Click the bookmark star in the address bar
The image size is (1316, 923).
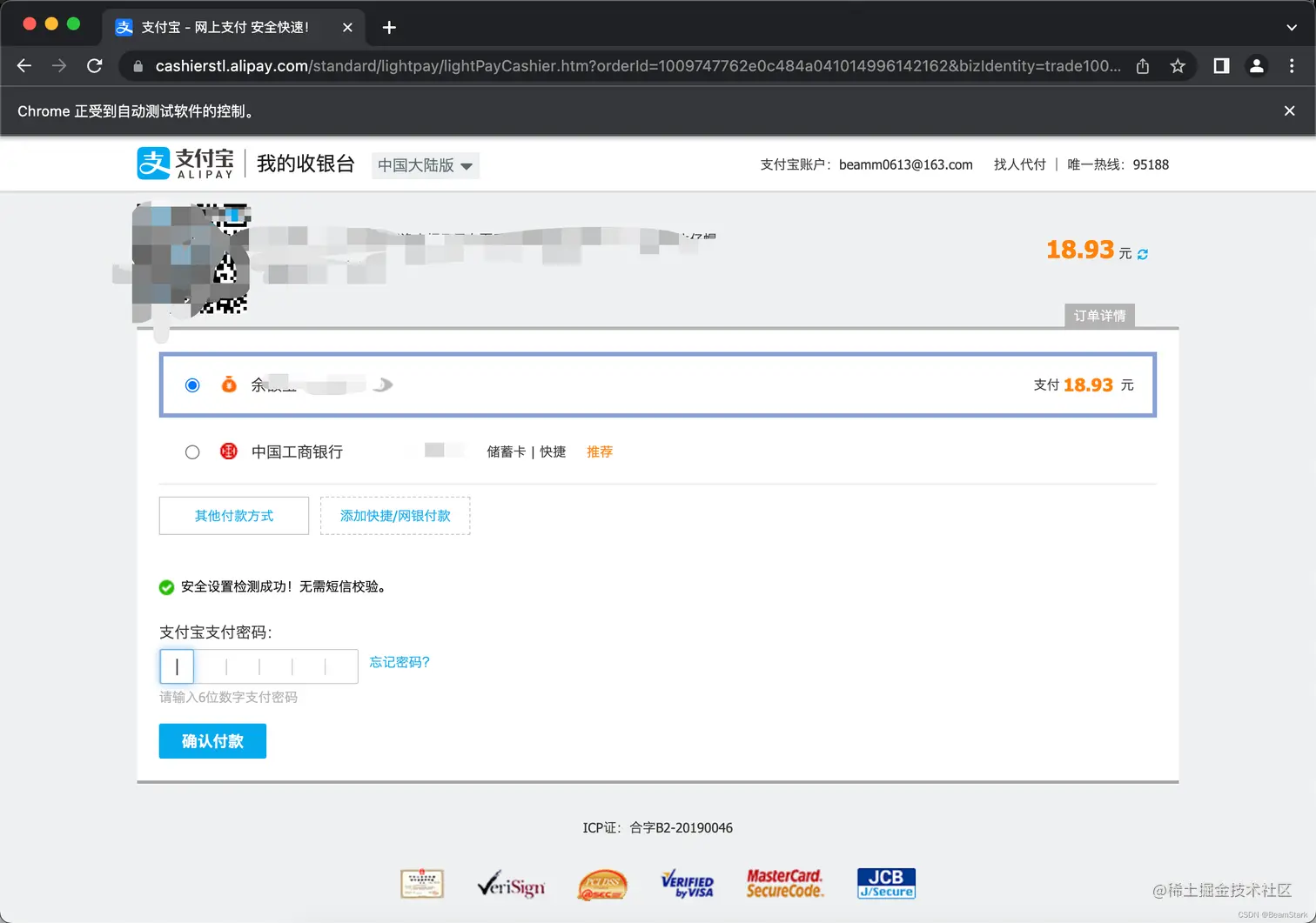pos(1178,65)
